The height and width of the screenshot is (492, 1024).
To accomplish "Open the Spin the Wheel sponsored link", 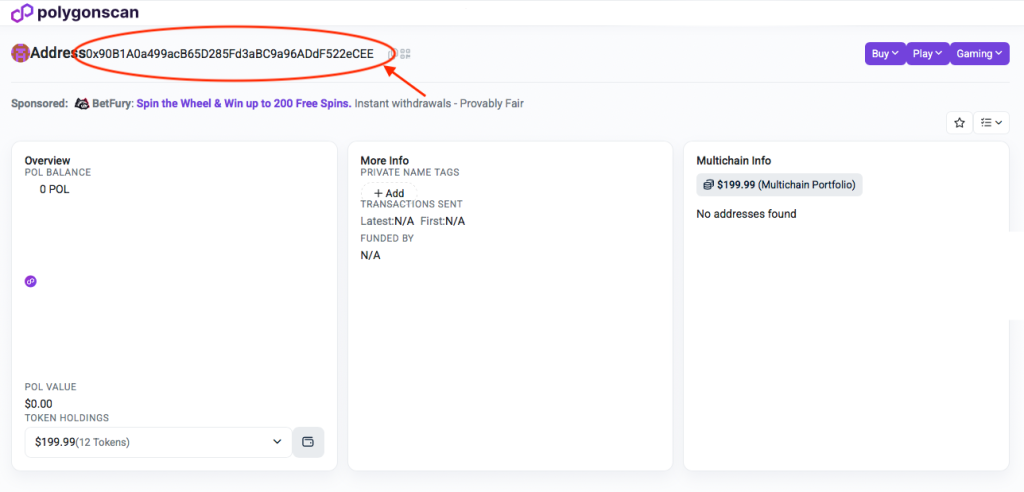I will 244,103.
